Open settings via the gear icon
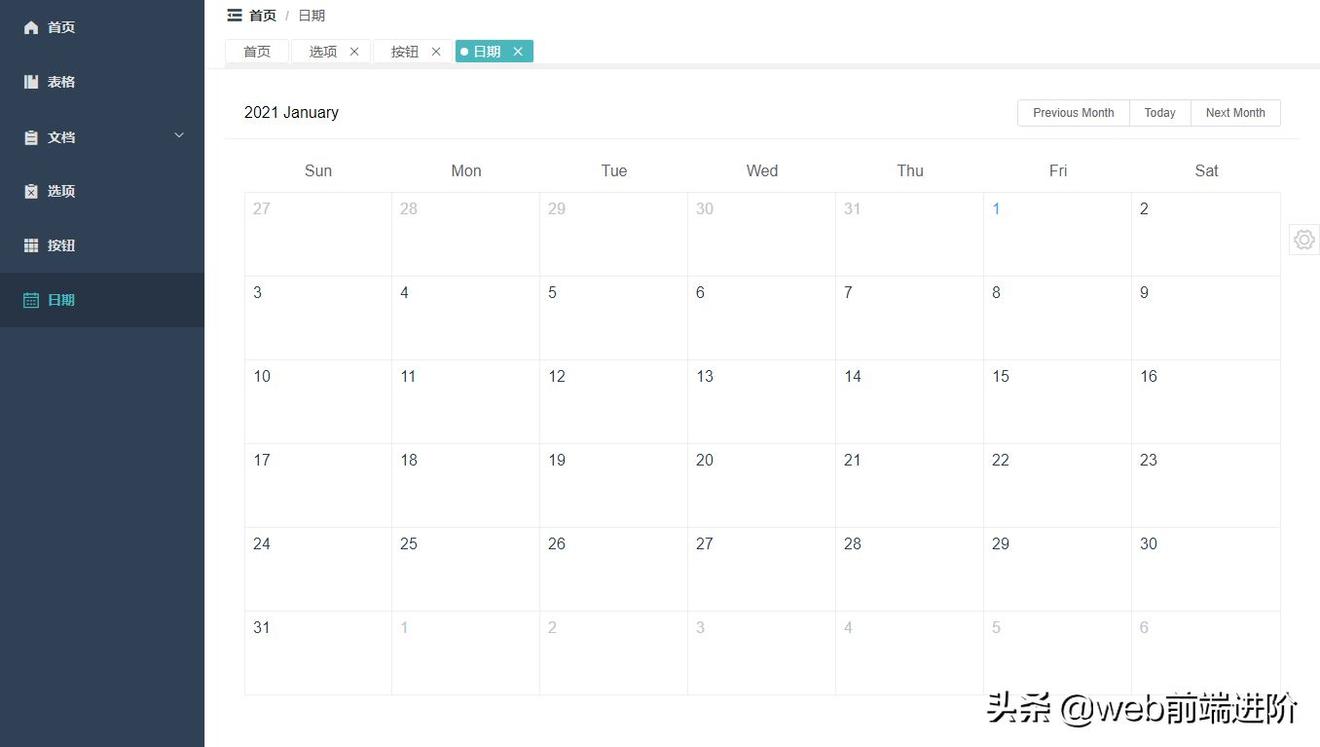This screenshot has height=747, width=1320. pos(1303,240)
